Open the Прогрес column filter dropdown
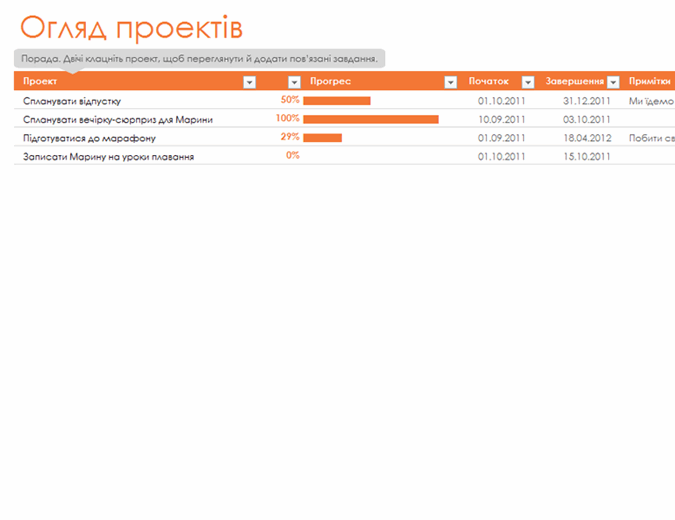Screen dimensions: 675x520 click(450, 82)
